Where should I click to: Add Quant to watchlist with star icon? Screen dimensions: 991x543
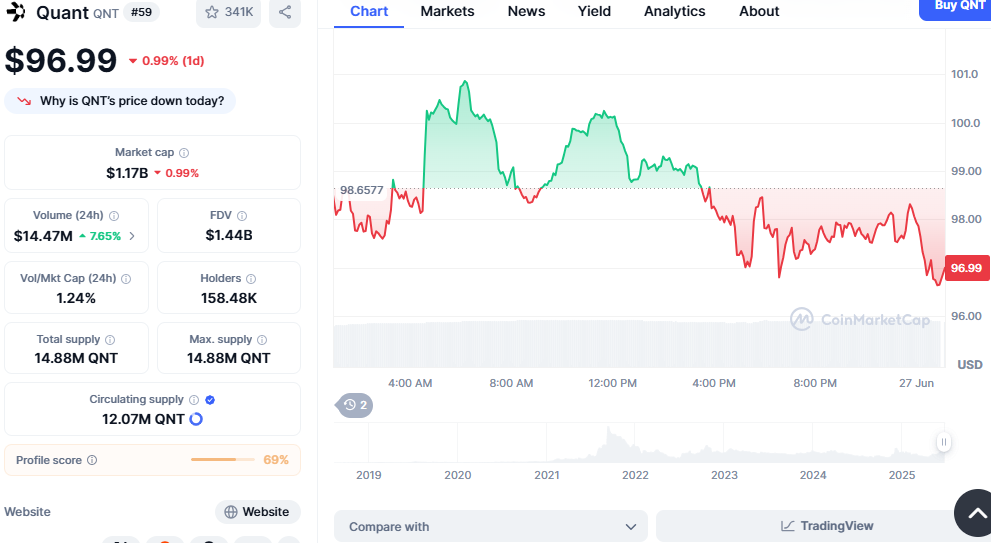click(228, 12)
